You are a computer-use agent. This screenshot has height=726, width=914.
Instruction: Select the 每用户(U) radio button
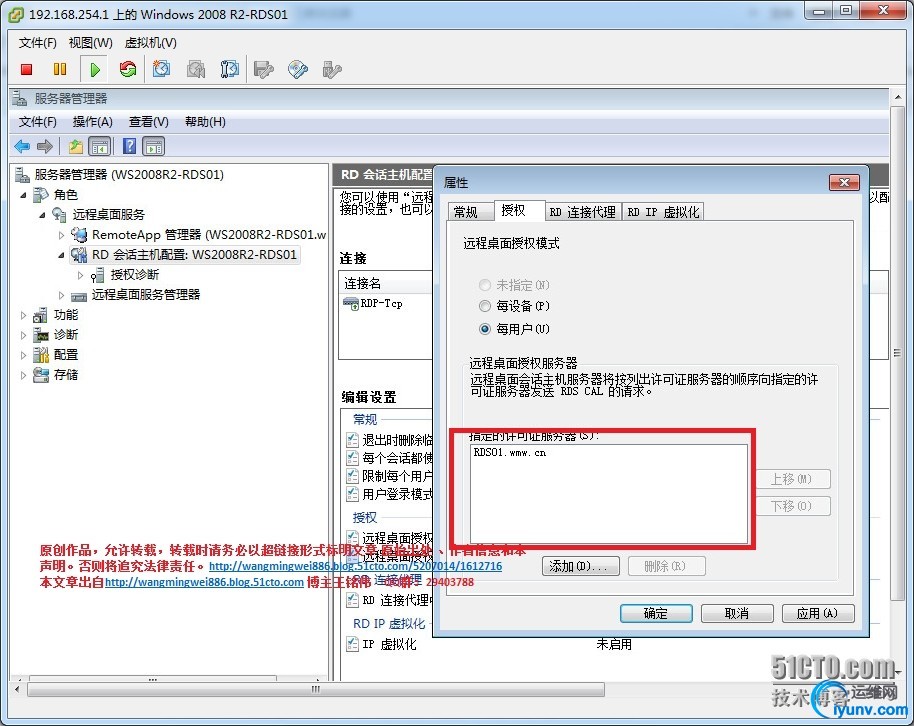pyautogui.click(x=484, y=329)
